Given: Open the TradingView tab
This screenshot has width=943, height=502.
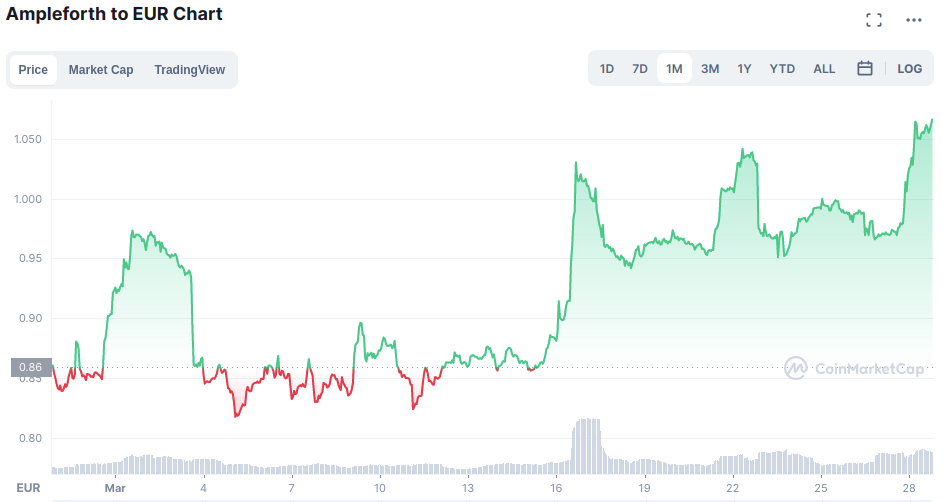Looking at the screenshot, I should pyautogui.click(x=189, y=70).
